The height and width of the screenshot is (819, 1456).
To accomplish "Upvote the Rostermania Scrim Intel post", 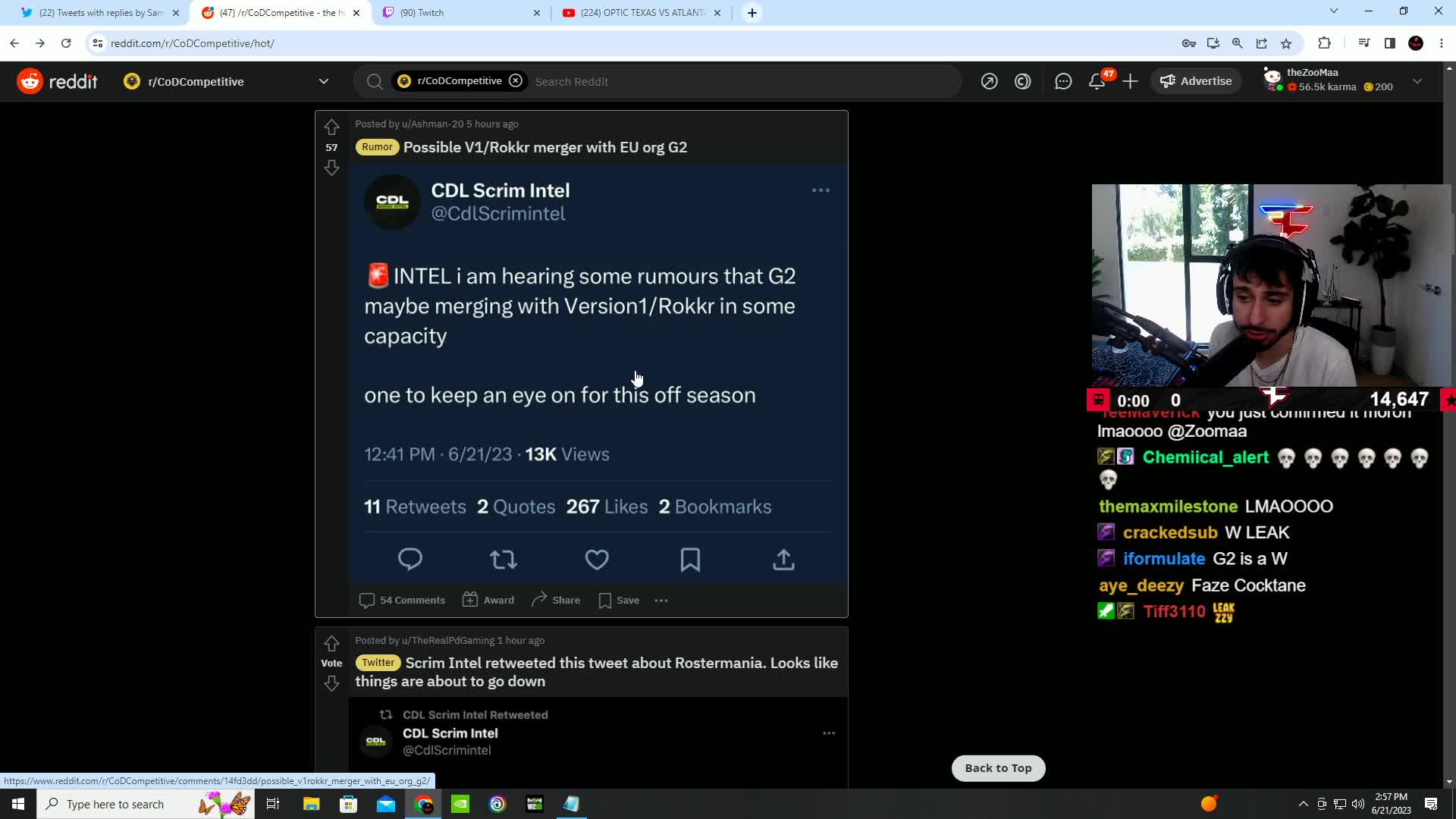I will pos(331,644).
